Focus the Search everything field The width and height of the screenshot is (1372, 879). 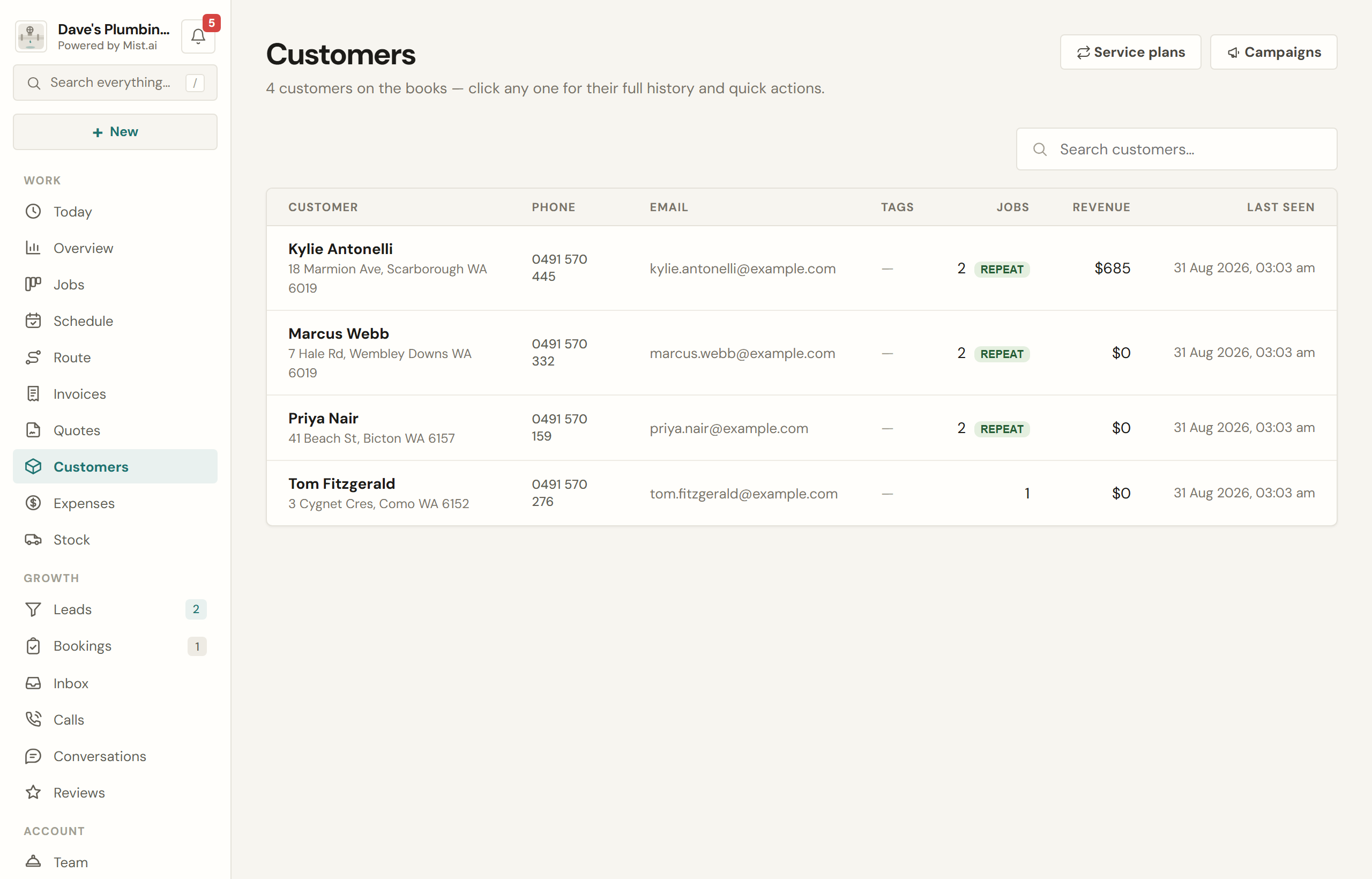point(115,83)
